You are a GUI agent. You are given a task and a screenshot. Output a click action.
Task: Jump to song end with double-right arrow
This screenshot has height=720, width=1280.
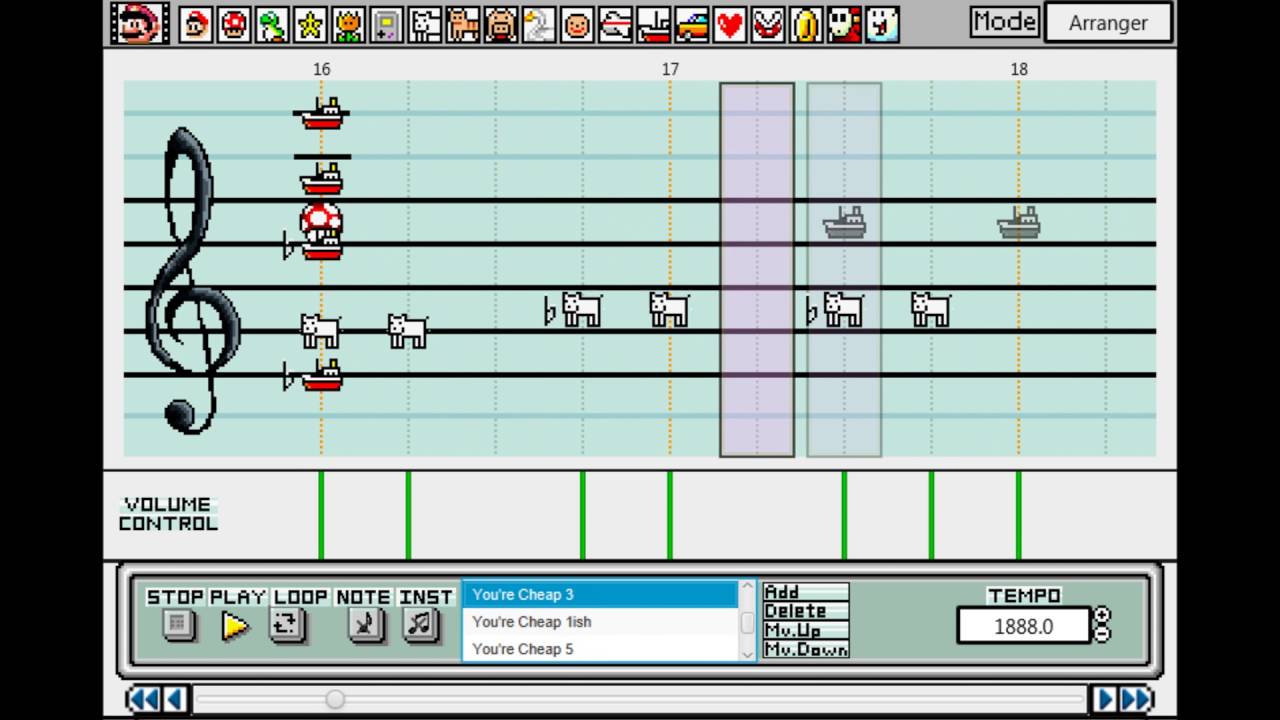(x=1136, y=699)
